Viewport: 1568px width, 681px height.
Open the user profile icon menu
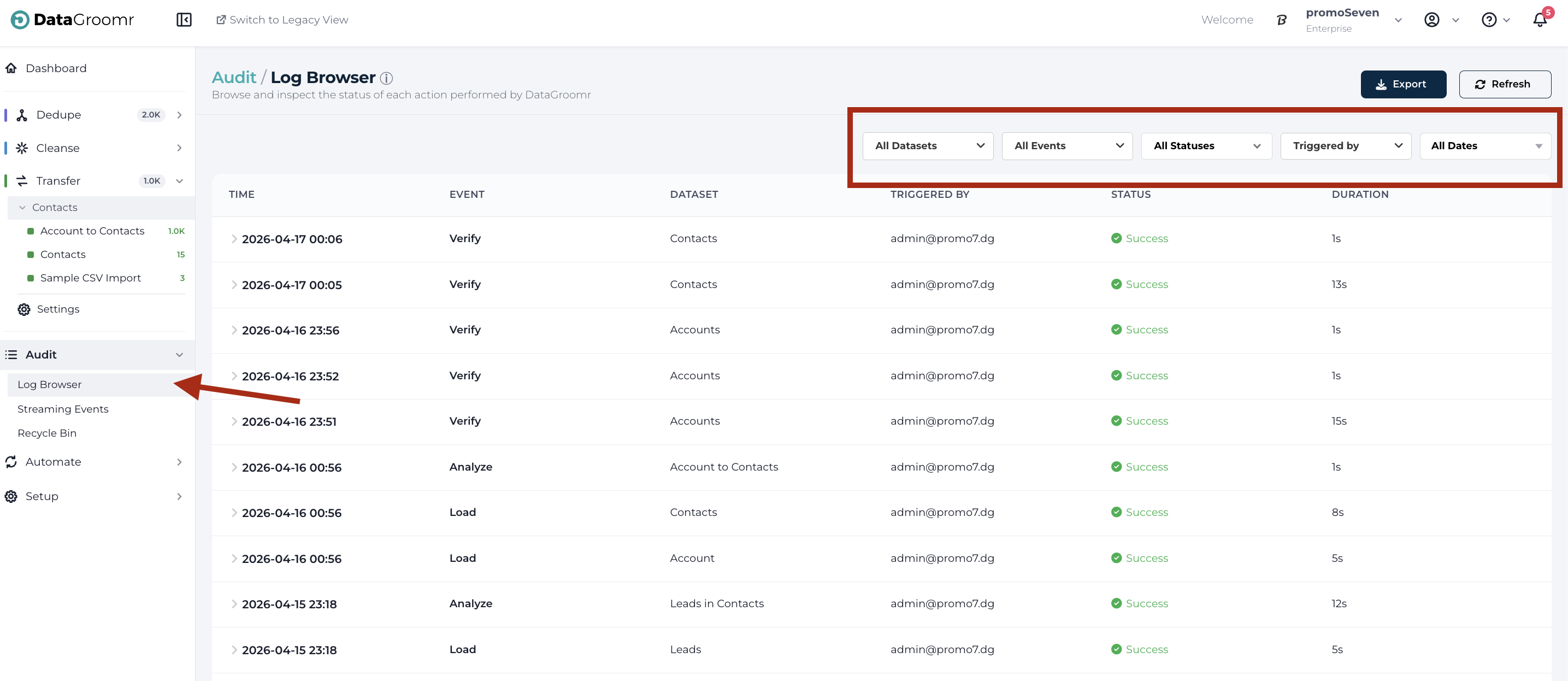(1431, 20)
